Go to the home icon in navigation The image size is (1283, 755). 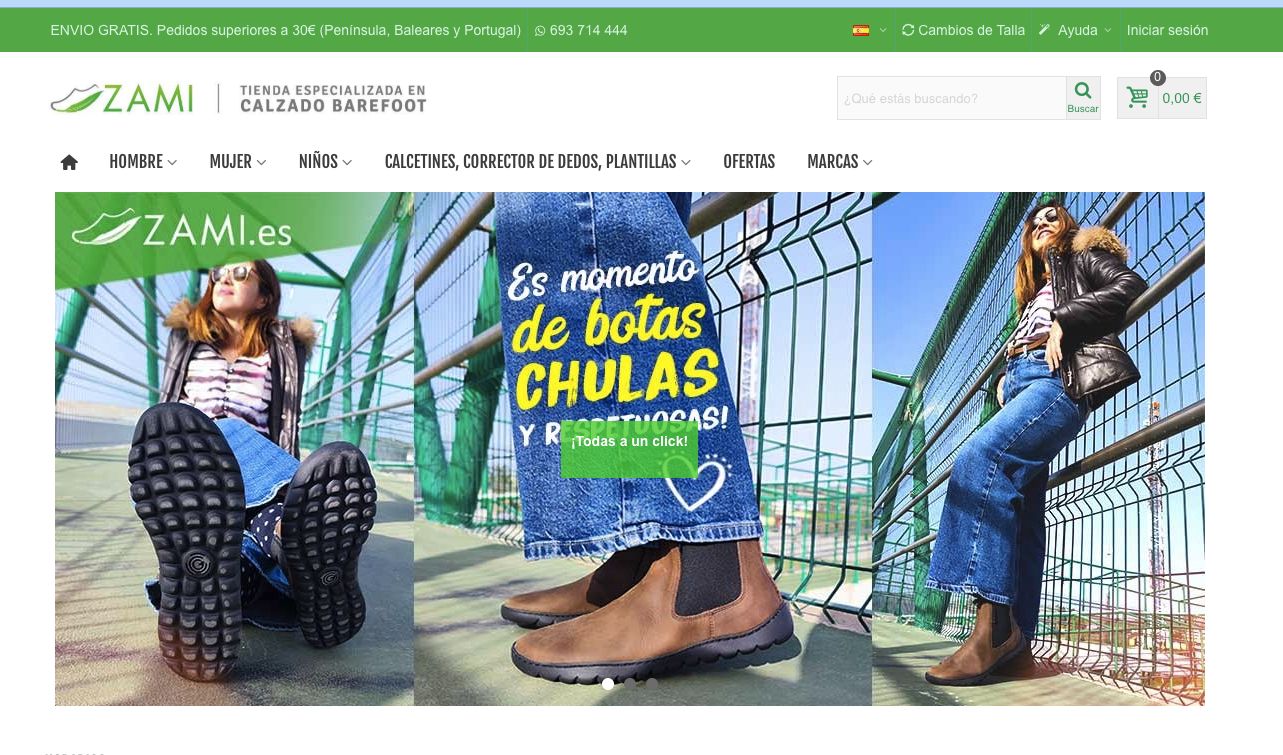69,162
